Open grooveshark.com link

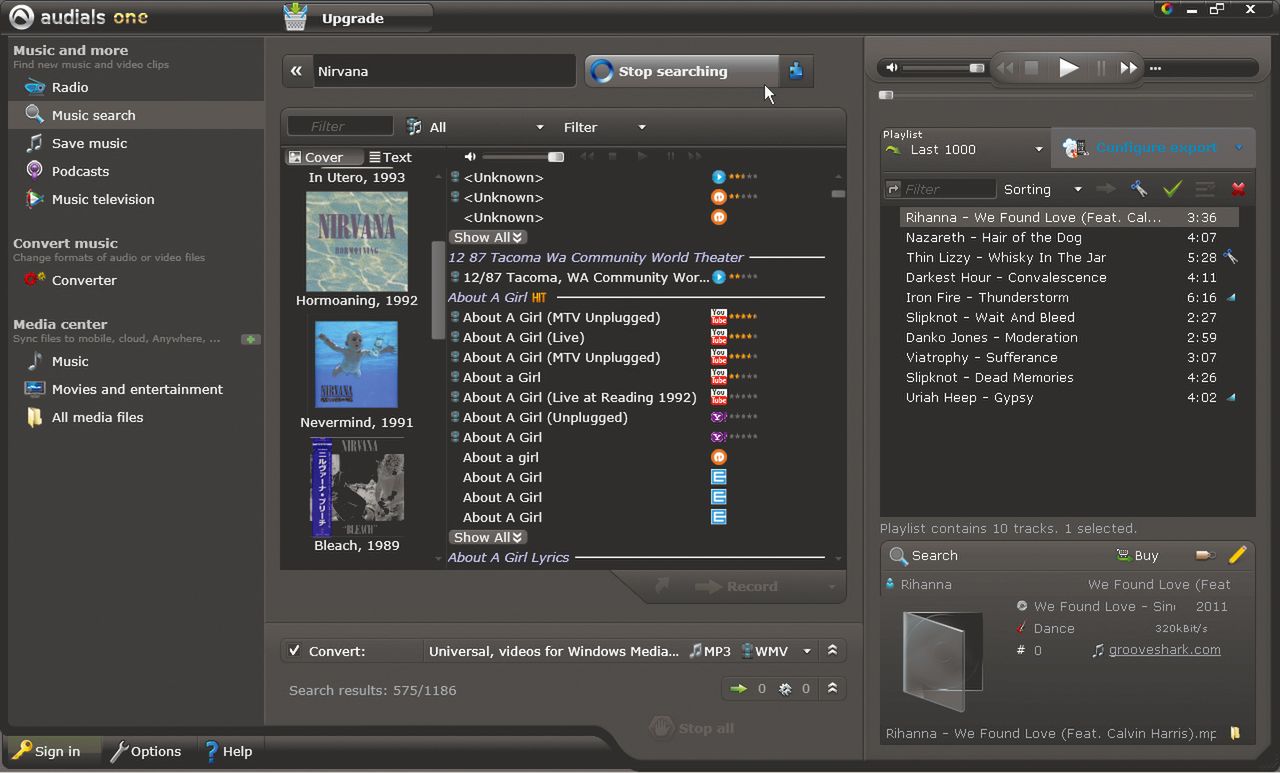[1164, 650]
